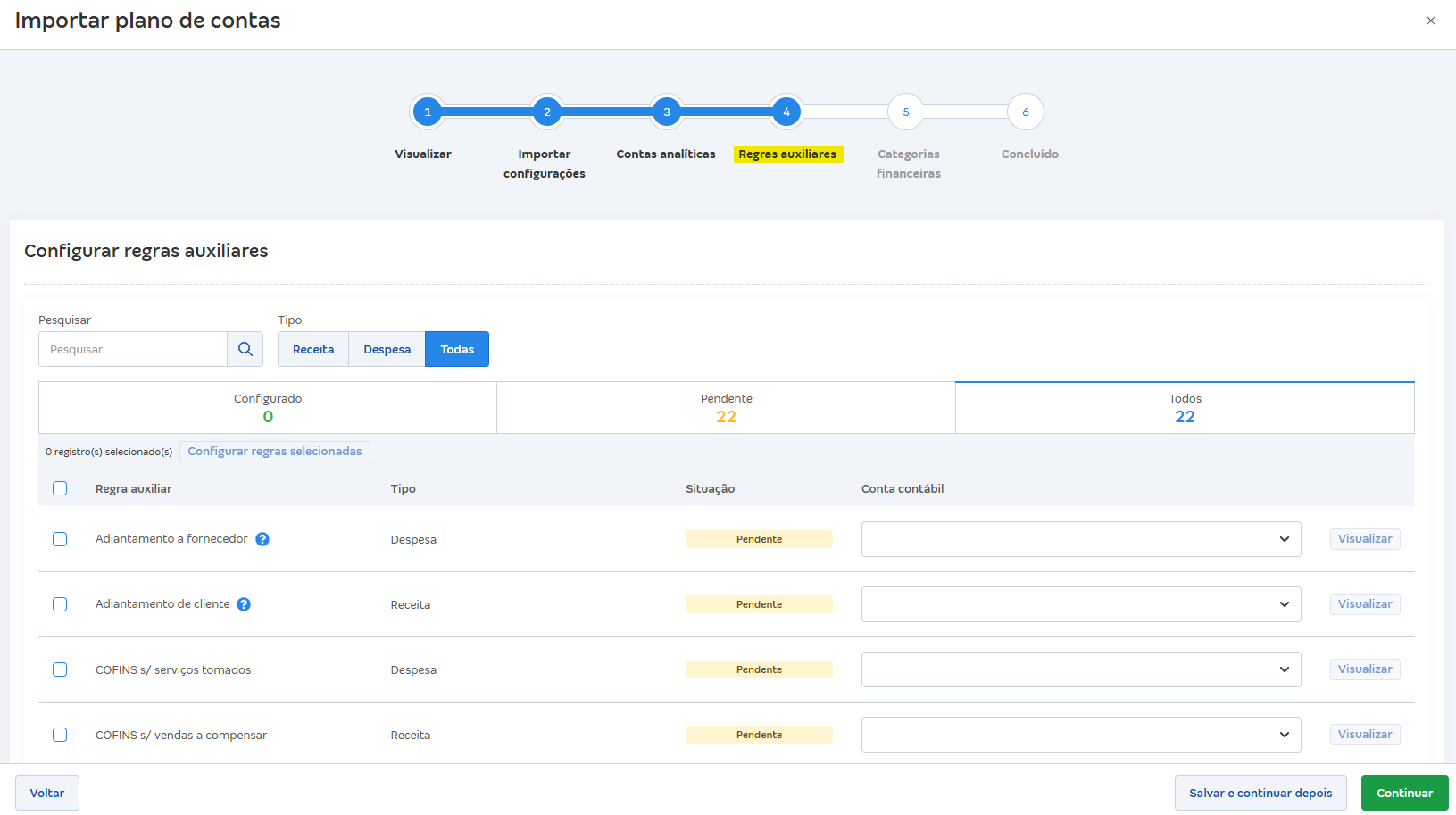Open Conta contábil dropdown for COFINS s/ vendas
This screenshot has width=1456, height=815.
pyautogui.click(x=1080, y=735)
